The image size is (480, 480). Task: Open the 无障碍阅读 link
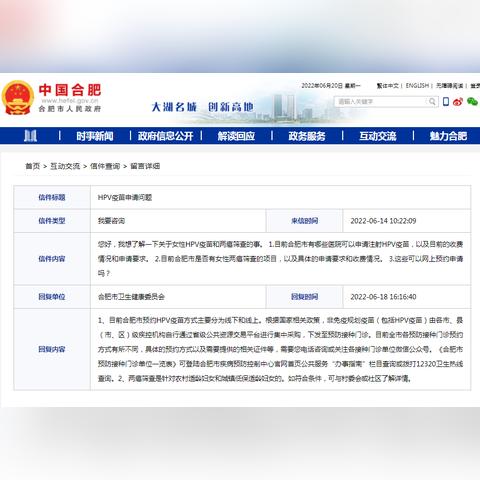pos(450,86)
